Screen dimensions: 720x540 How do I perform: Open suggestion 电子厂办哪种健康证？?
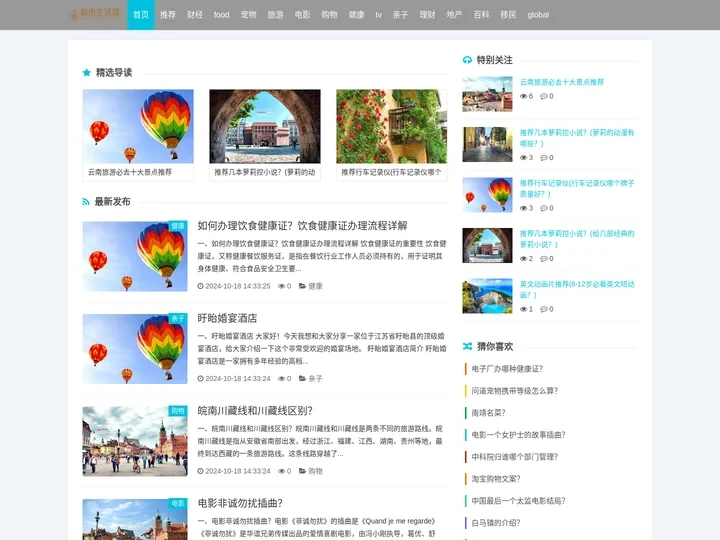[507, 369]
